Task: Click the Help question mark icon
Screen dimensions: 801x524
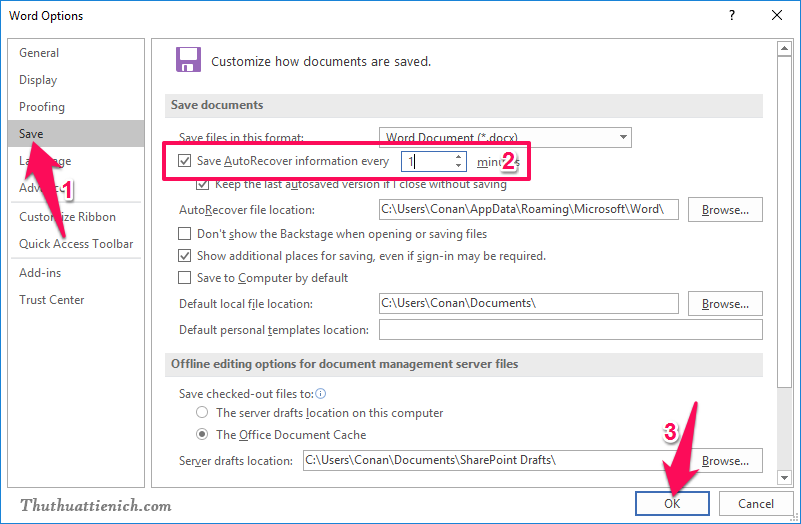Action: [732, 15]
